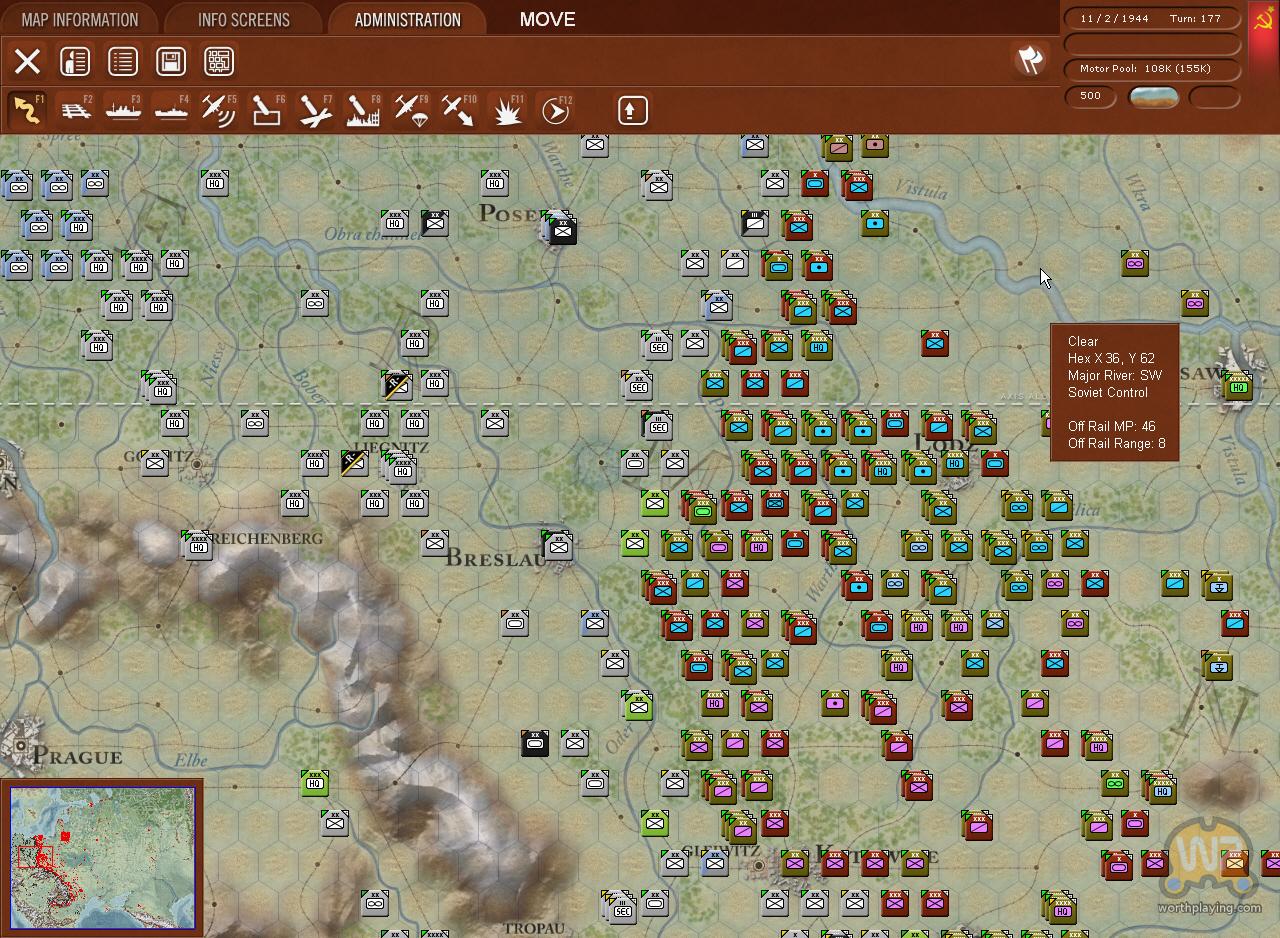This screenshot has height=938, width=1280.
Task: Click the X quit icon in Administration bar
Action: pyautogui.click(x=27, y=61)
